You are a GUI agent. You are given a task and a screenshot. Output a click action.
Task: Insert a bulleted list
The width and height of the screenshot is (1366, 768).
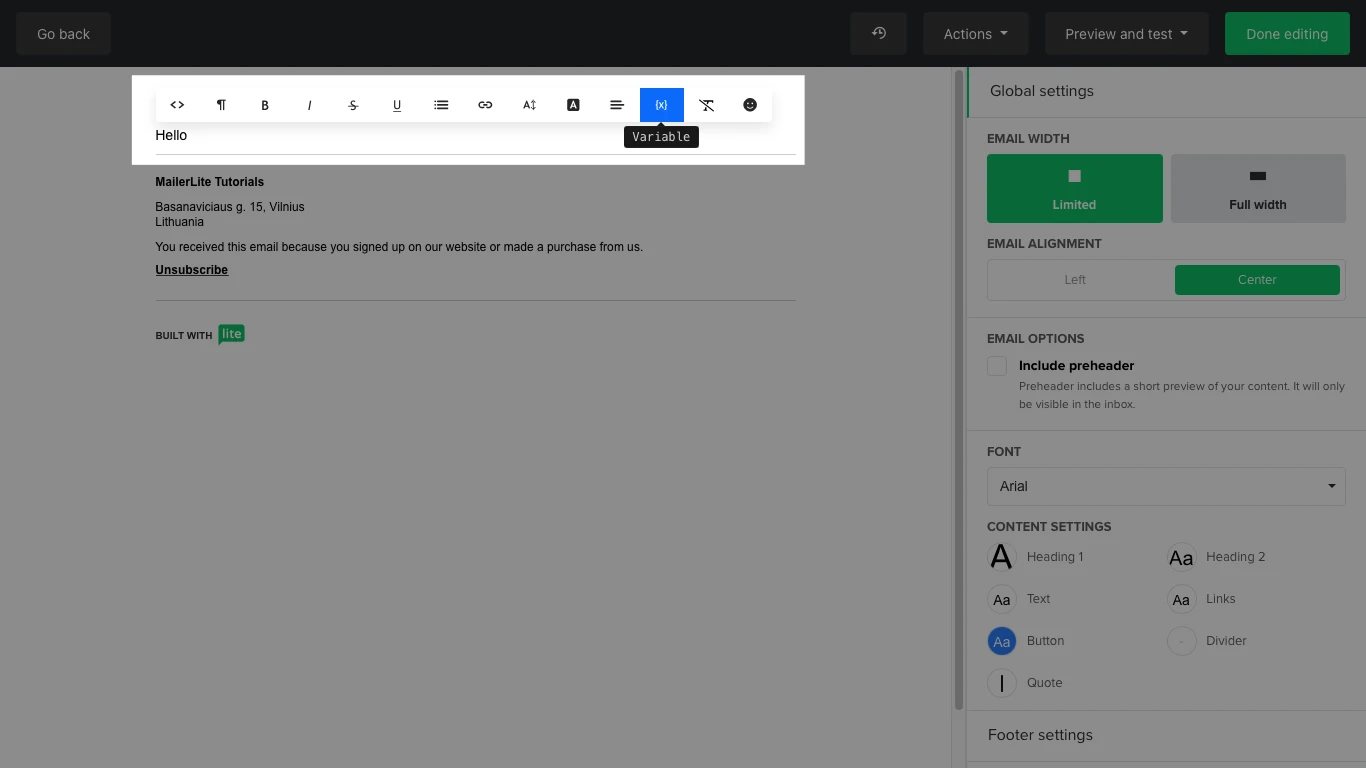[441, 105]
